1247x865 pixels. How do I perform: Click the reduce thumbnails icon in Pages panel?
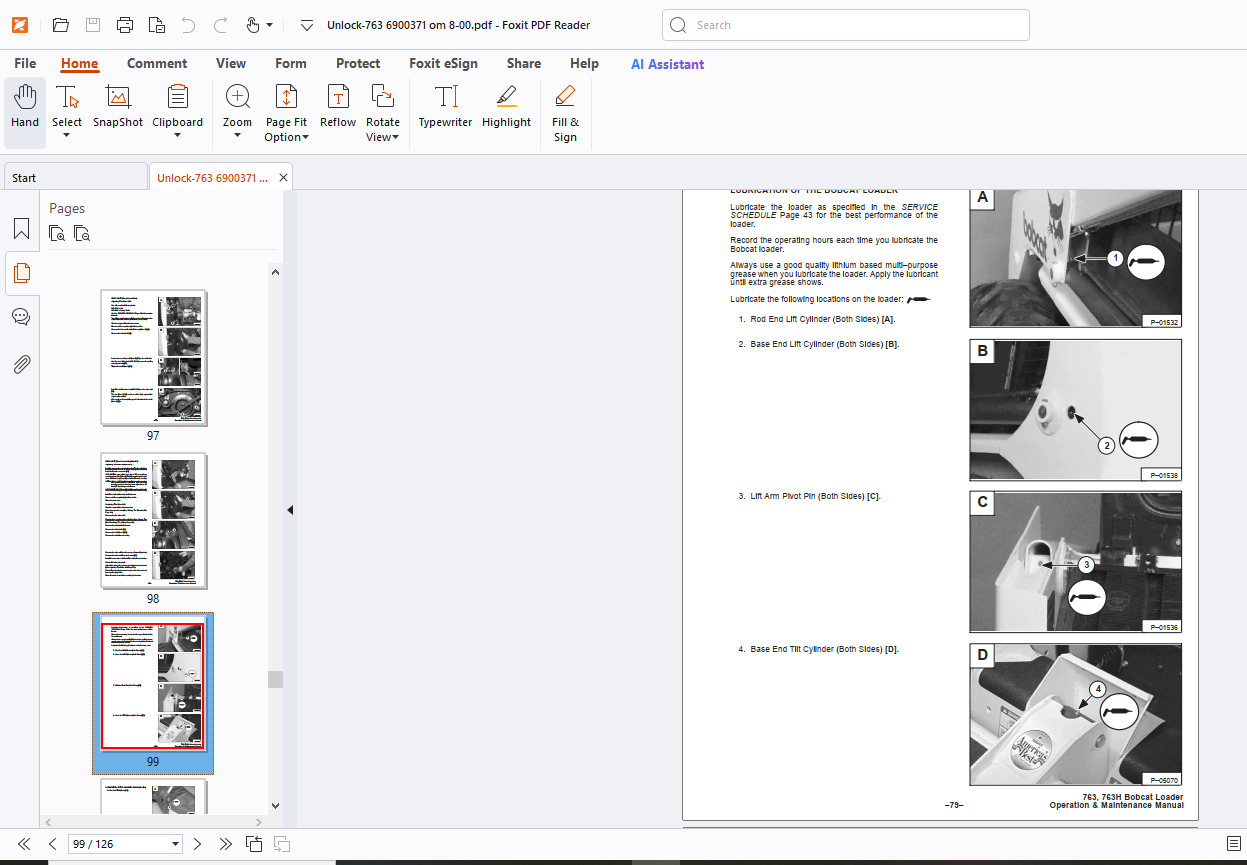click(82, 234)
